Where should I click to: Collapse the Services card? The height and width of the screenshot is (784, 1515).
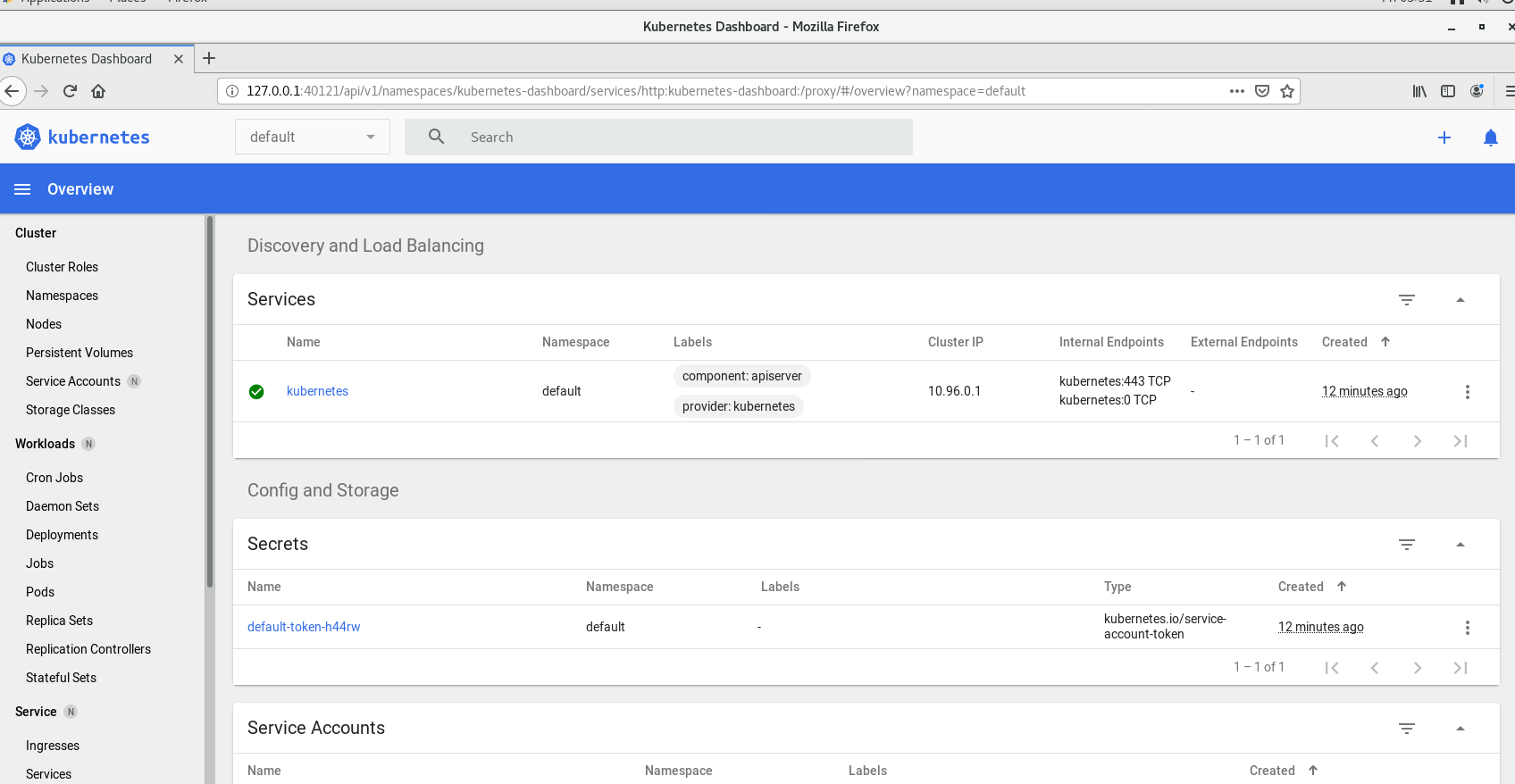(1461, 300)
